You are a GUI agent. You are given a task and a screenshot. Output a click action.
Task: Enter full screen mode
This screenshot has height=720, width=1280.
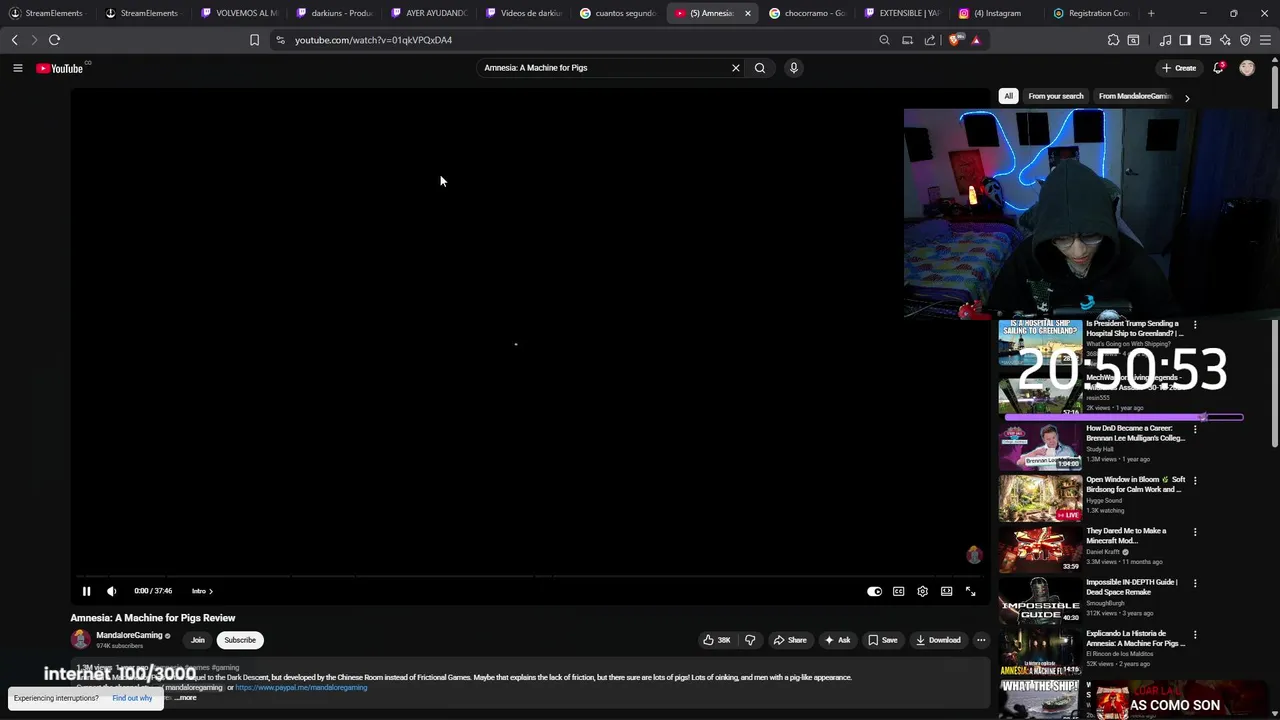click(970, 591)
